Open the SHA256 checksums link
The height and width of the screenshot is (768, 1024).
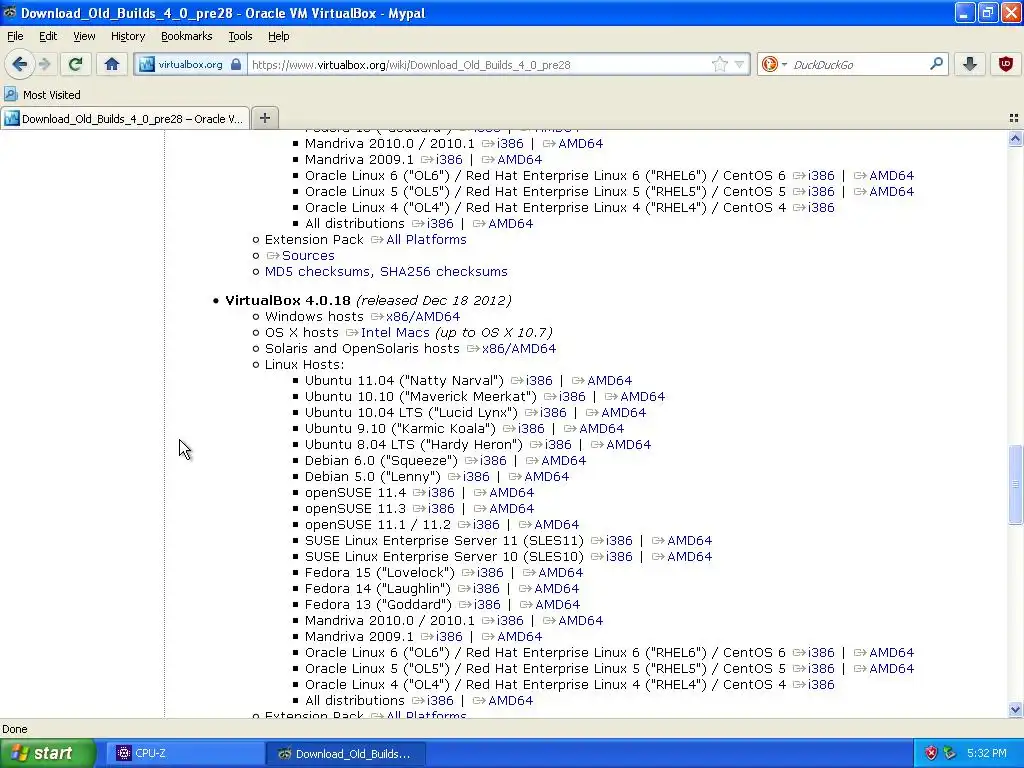pyautogui.click(x=443, y=272)
